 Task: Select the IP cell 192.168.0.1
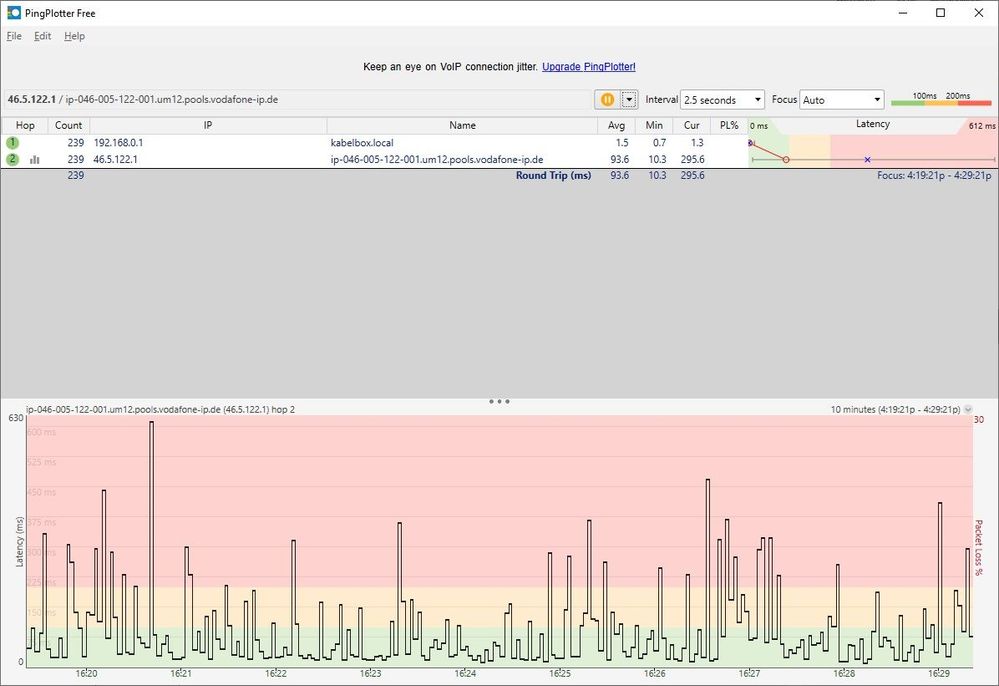pyautogui.click(x=119, y=143)
